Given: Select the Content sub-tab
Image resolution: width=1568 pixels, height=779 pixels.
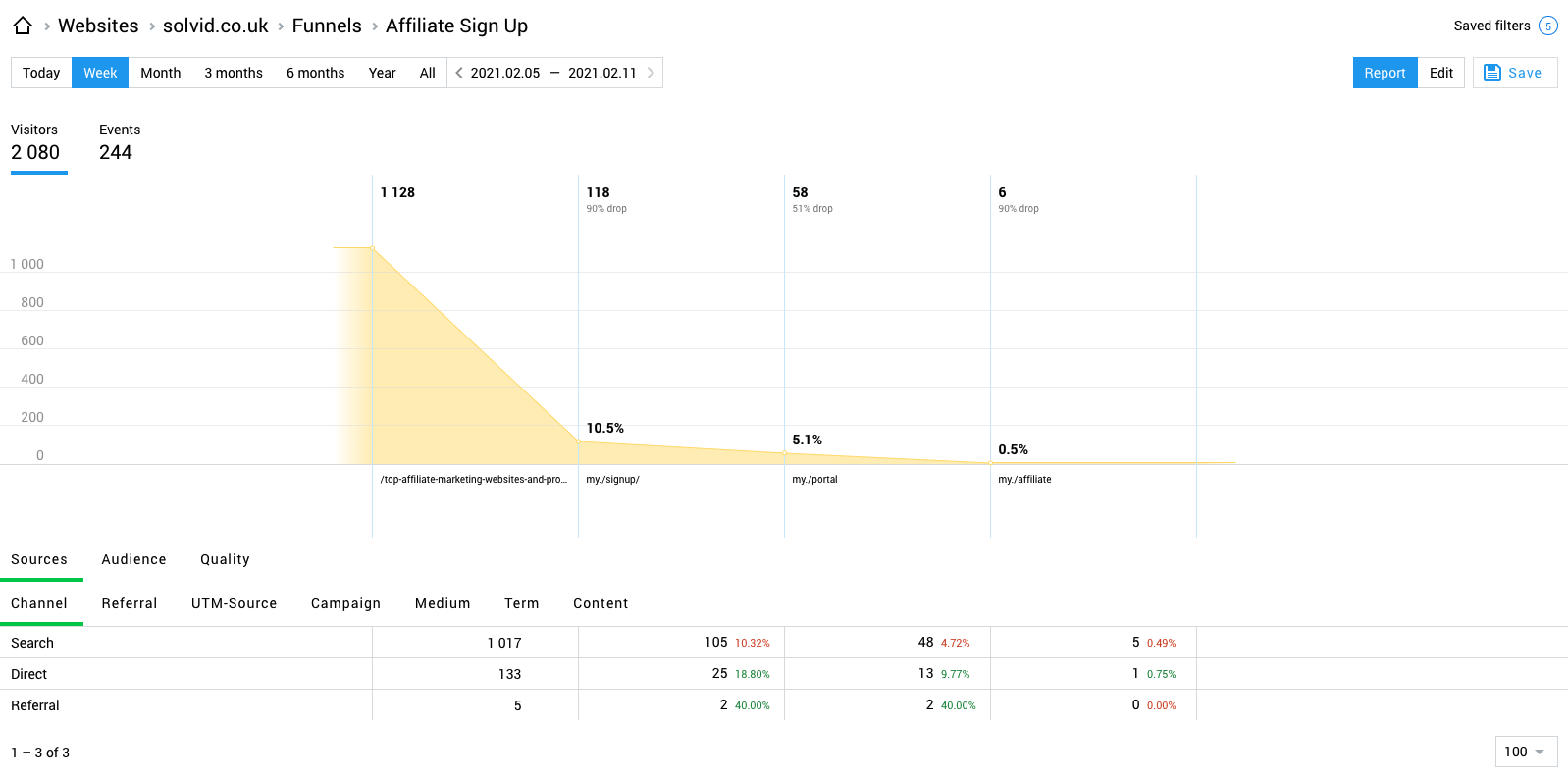Looking at the screenshot, I should pyautogui.click(x=601, y=603).
